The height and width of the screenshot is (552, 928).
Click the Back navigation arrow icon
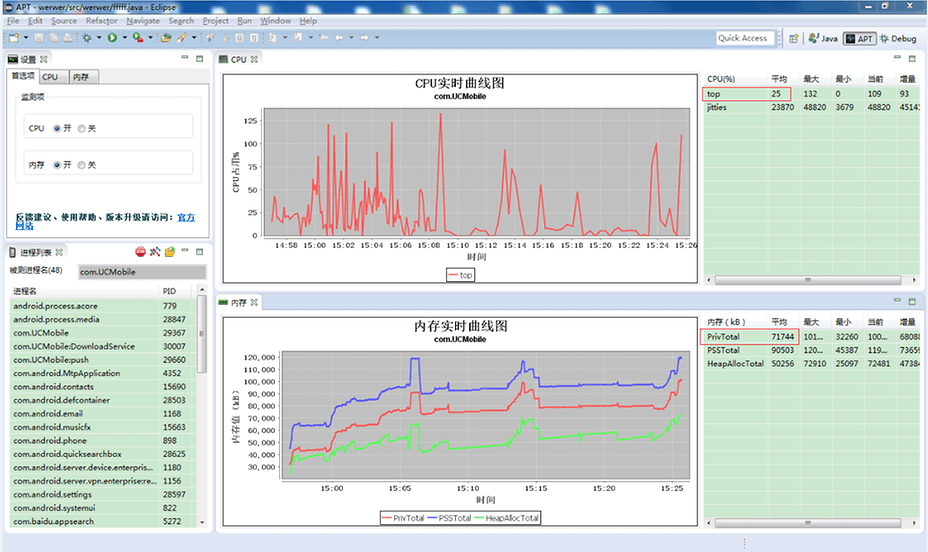point(339,38)
